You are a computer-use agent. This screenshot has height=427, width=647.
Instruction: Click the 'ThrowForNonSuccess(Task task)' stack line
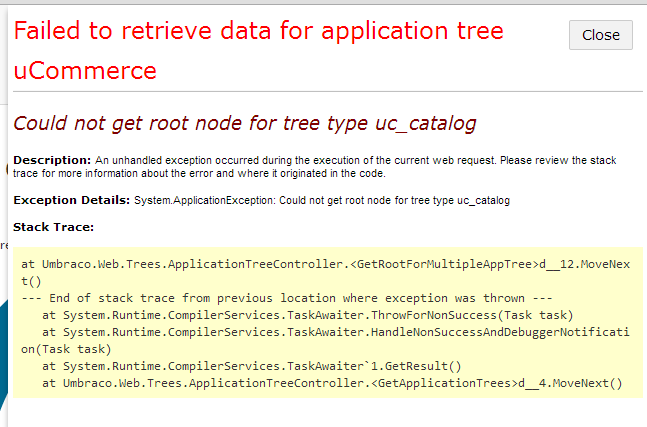tap(308, 315)
